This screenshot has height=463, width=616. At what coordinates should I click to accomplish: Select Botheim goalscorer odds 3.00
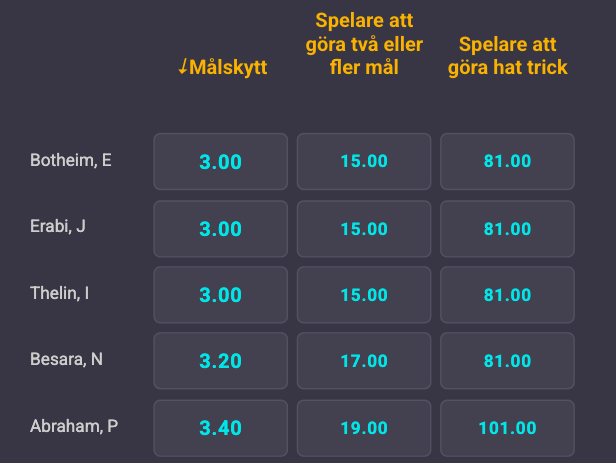[221, 161]
